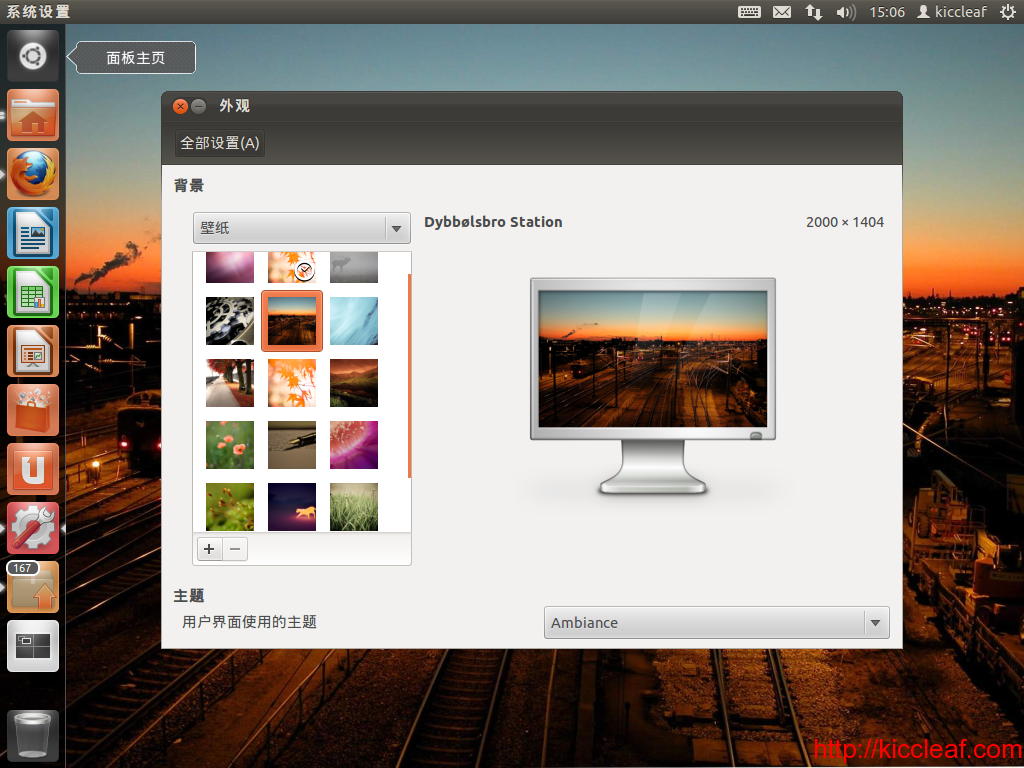The image size is (1024, 768).
Task: Click the 15:06 clock in the panel
Action: point(887,12)
